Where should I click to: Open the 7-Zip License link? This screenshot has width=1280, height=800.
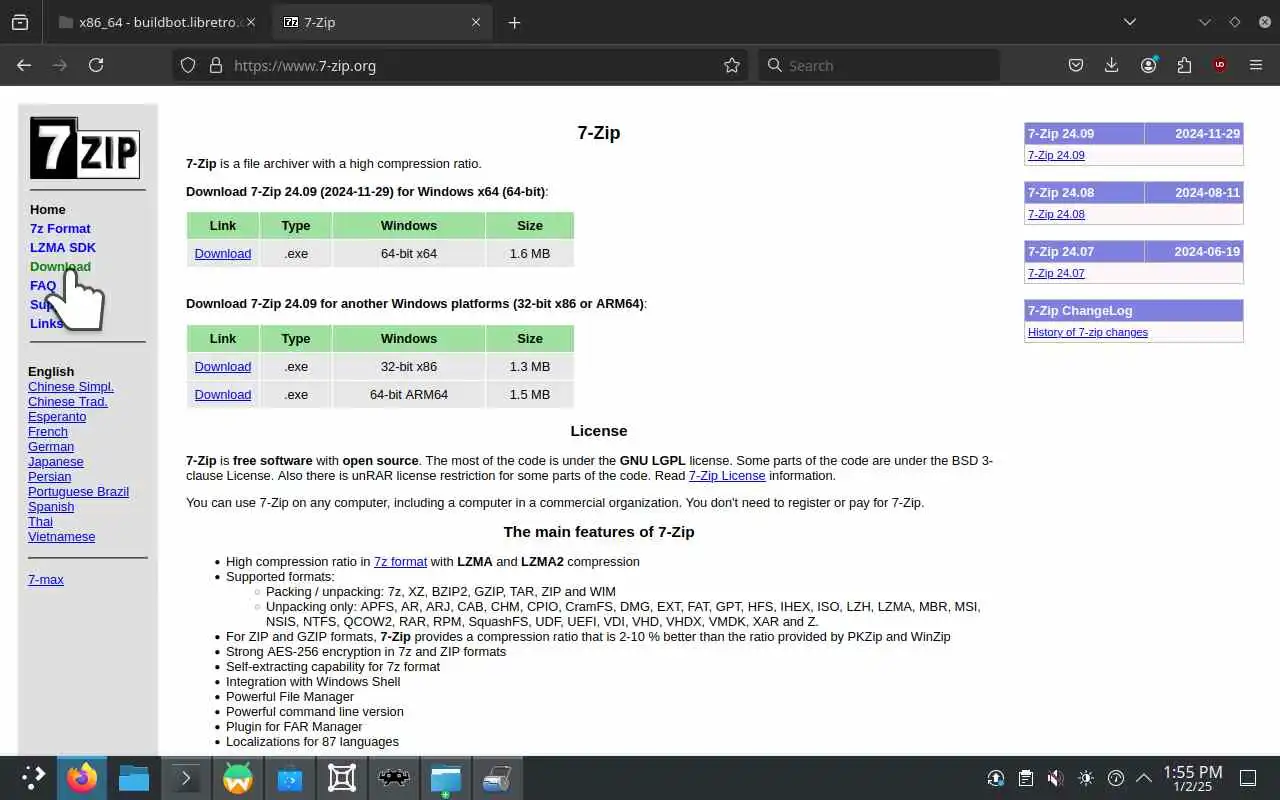pos(727,475)
